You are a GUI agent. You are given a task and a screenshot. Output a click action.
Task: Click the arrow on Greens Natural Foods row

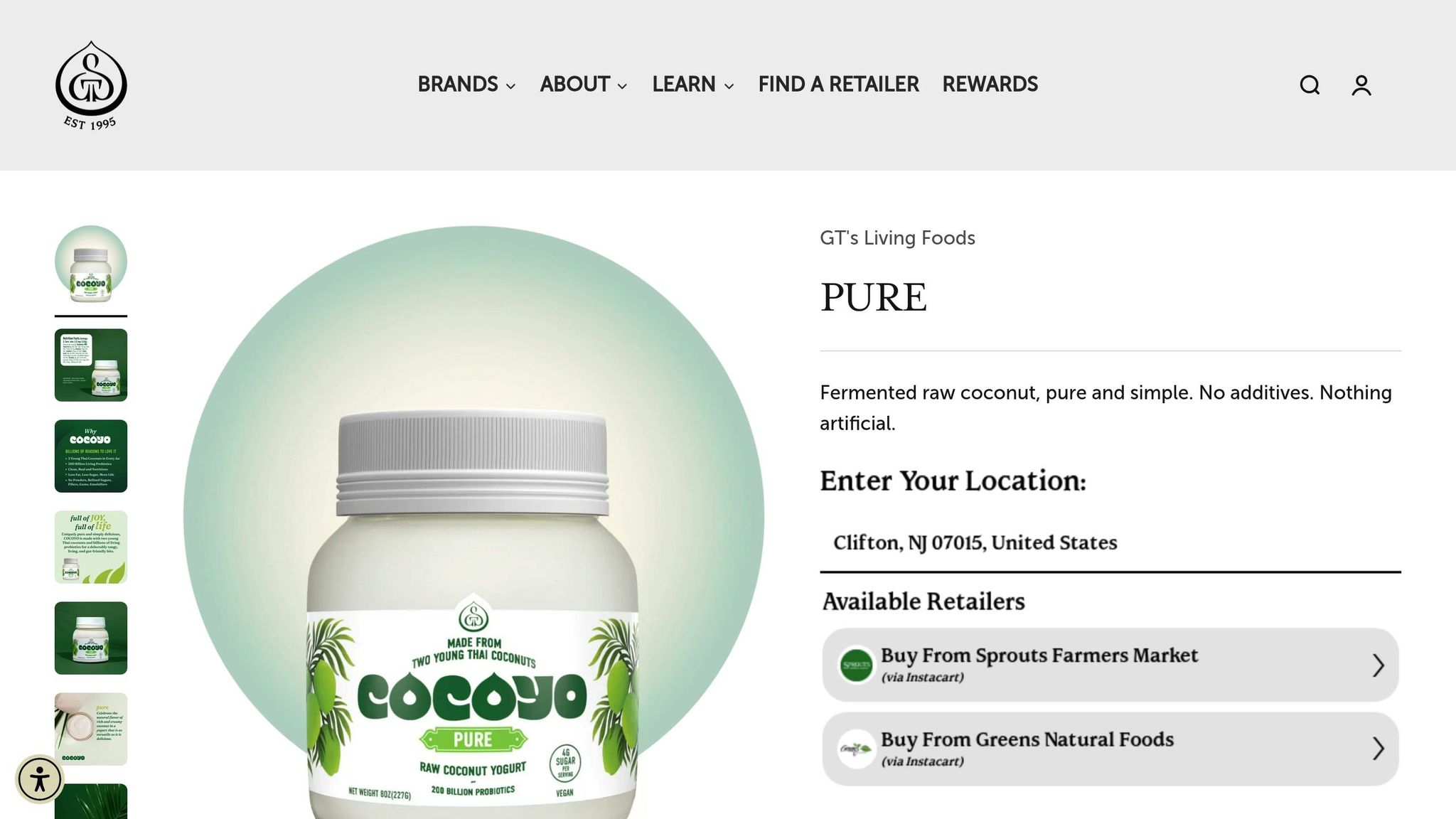click(x=1378, y=749)
